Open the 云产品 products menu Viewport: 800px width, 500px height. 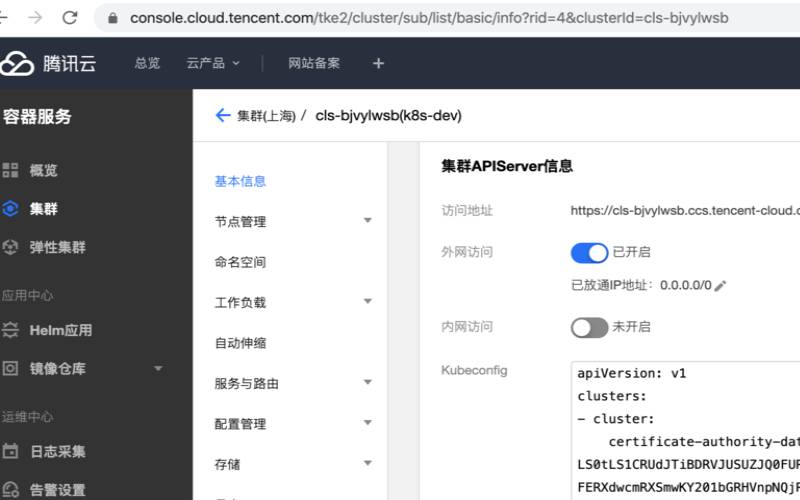[x=205, y=63]
